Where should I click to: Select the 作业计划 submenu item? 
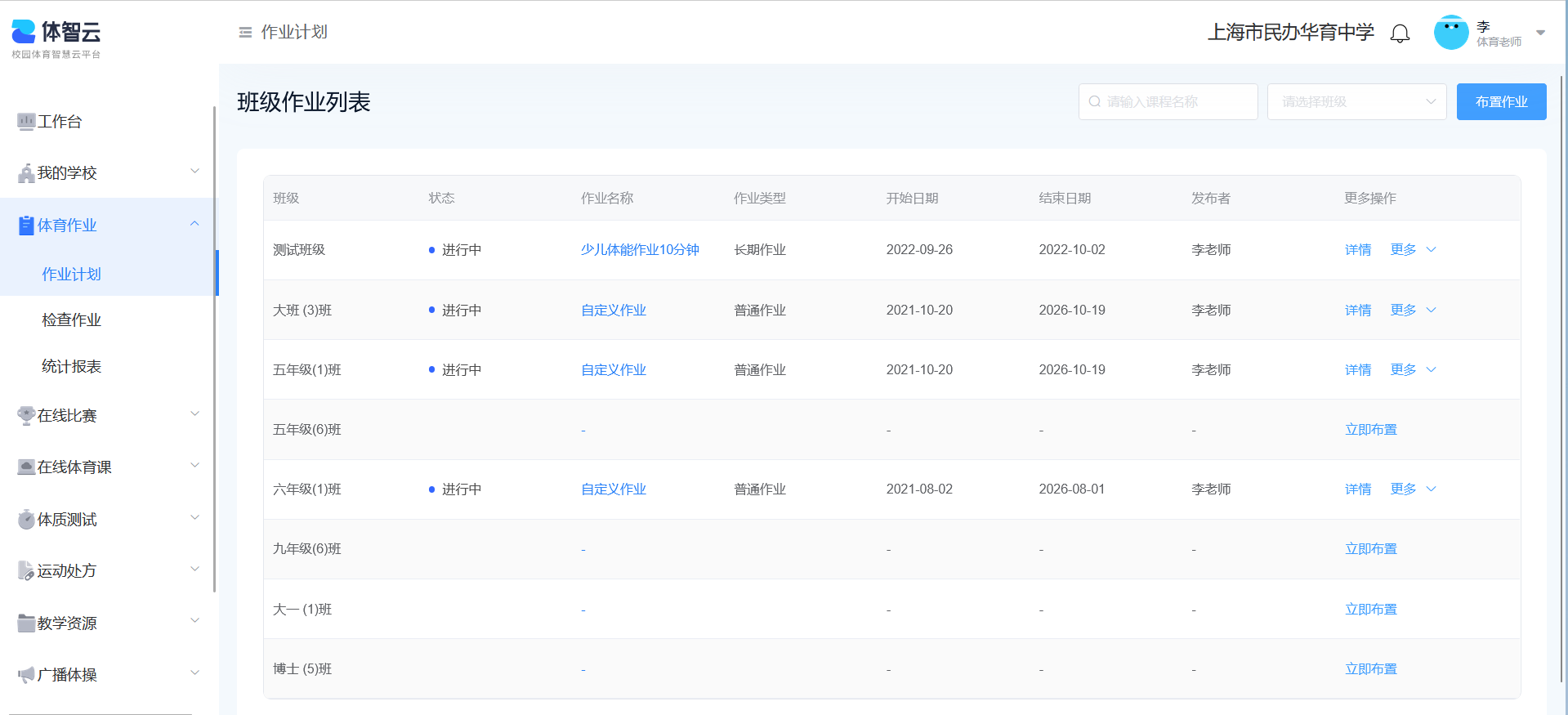click(x=71, y=275)
